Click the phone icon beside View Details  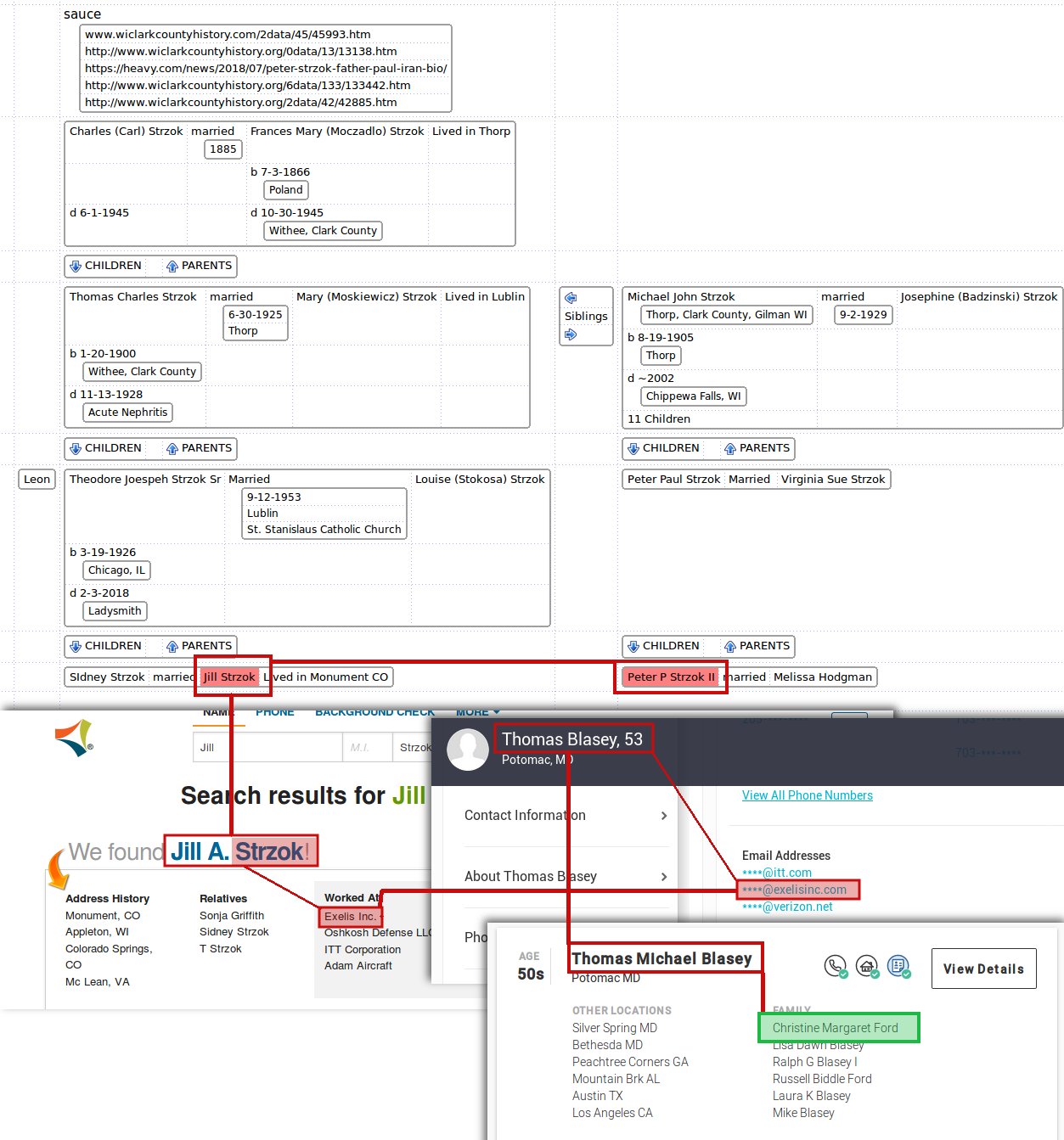coord(836,966)
